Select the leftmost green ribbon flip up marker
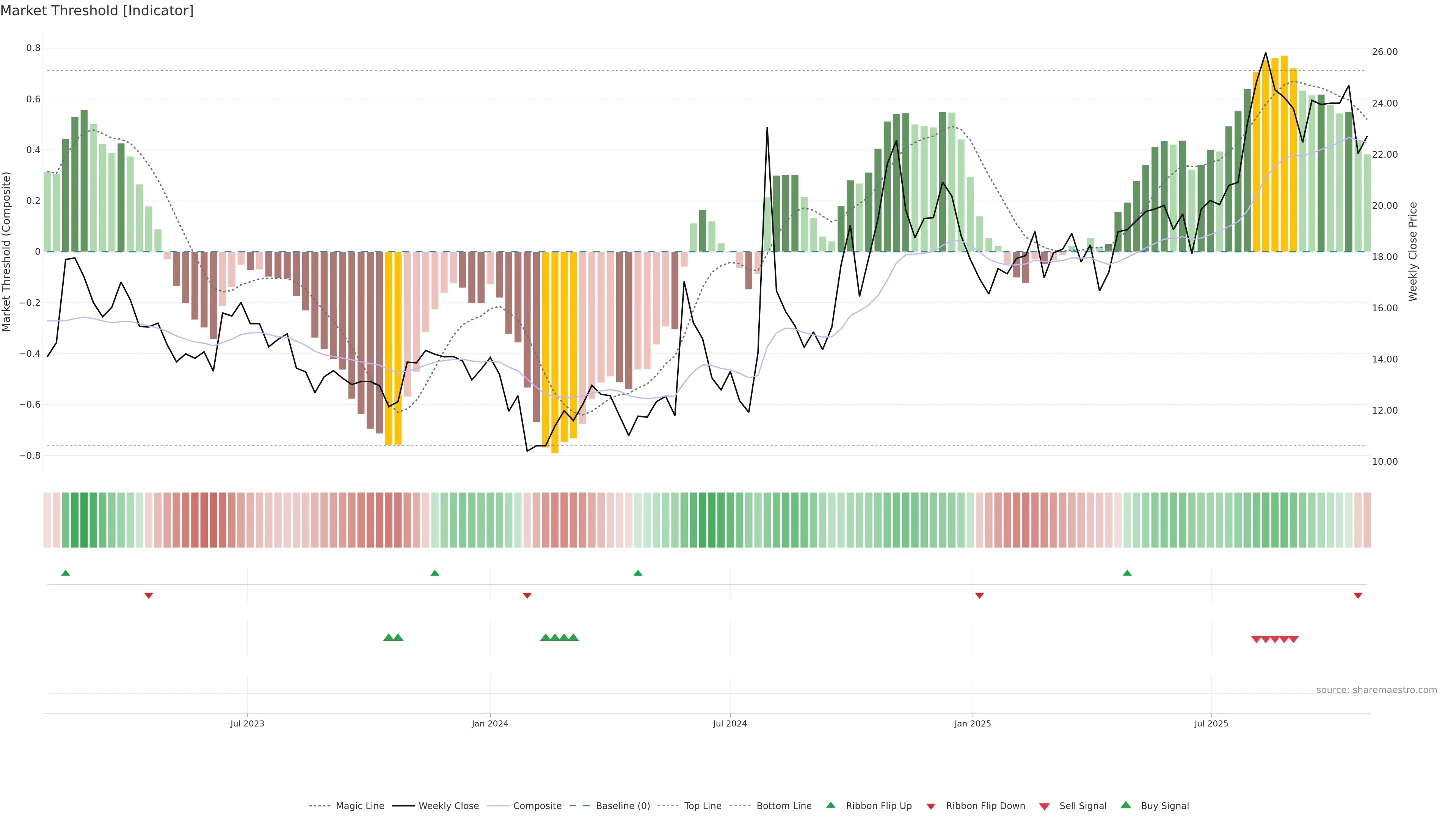Screen dimensions: 1456x819 pyautogui.click(x=66, y=573)
